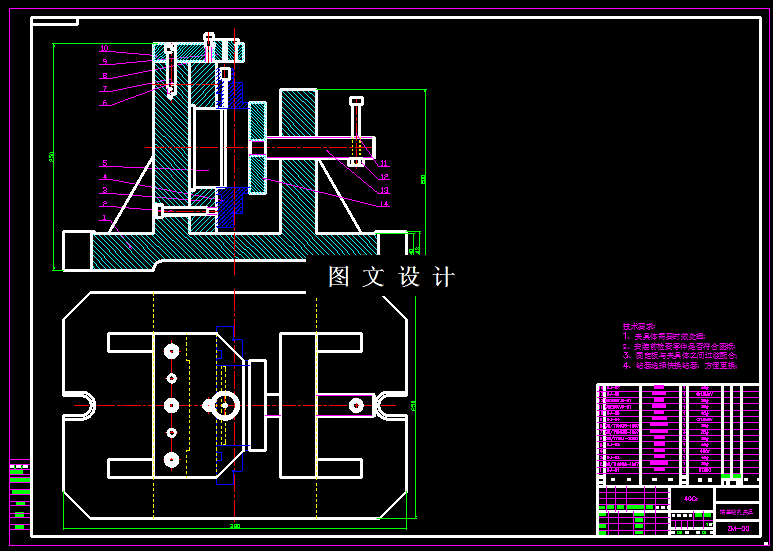Select part balloon number 7 label
Image resolution: width=773 pixels, height=551 pixels.
click(x=105, y=89)
